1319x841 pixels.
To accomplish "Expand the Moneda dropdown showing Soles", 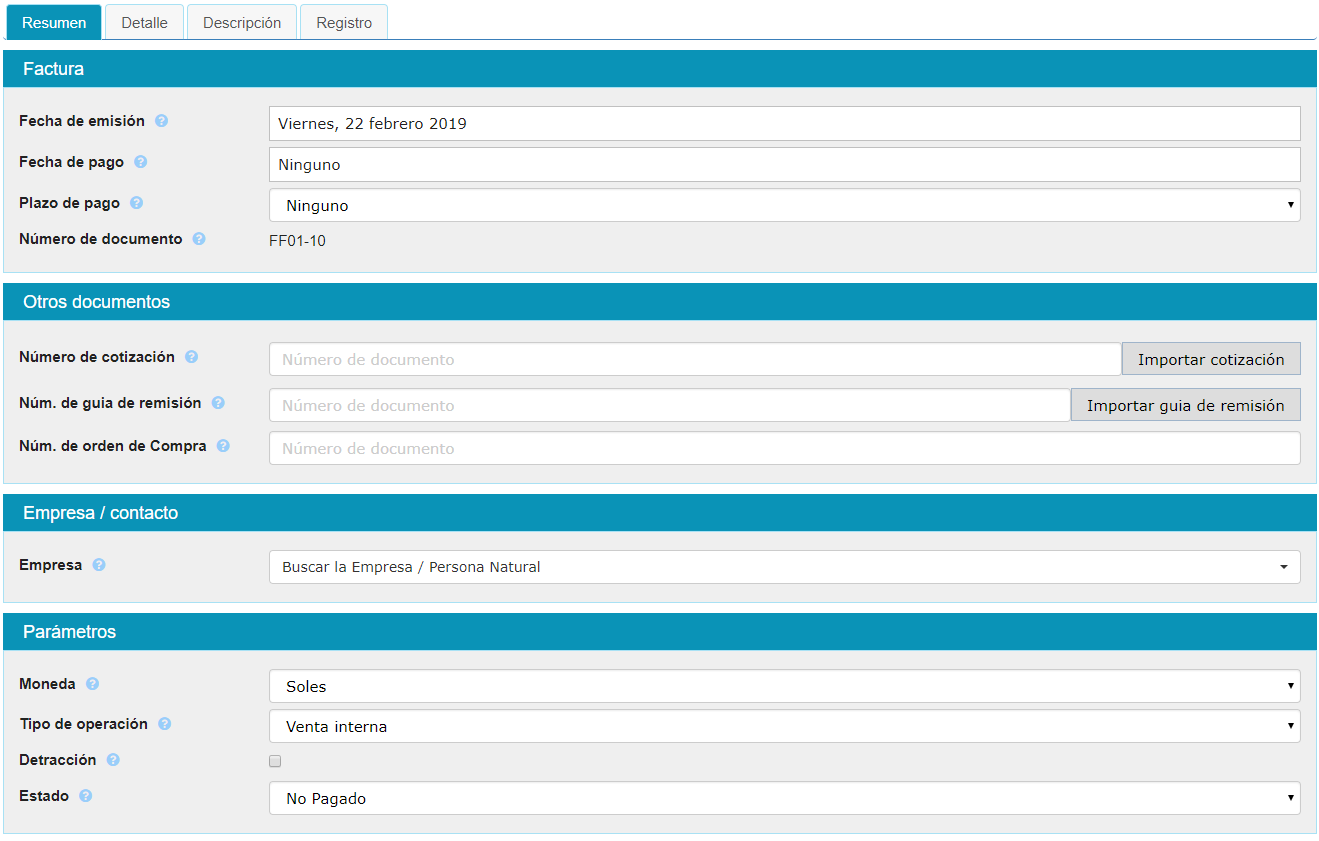I will tap(784, 686).
